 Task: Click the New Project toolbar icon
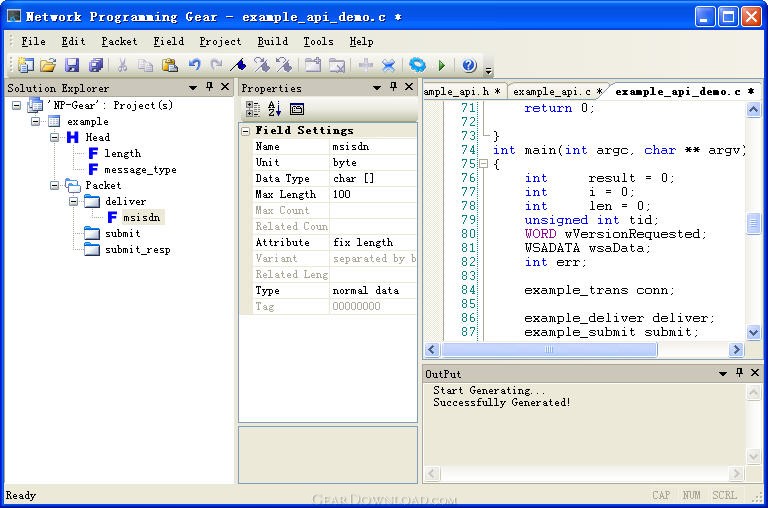pos(25,65)
